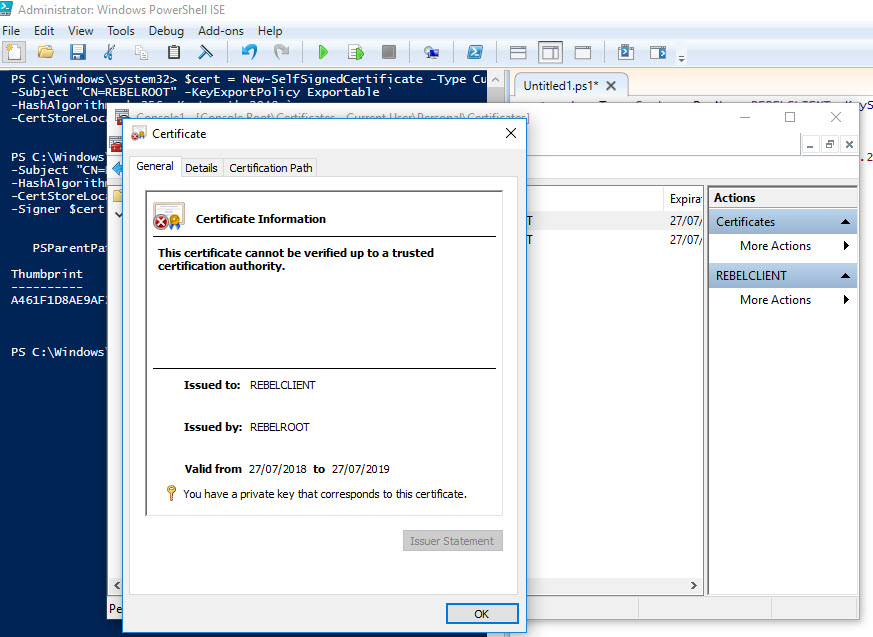
Task: Click the blue Back arrow in MMC toolbar
Action: click(x=117, y=168)
